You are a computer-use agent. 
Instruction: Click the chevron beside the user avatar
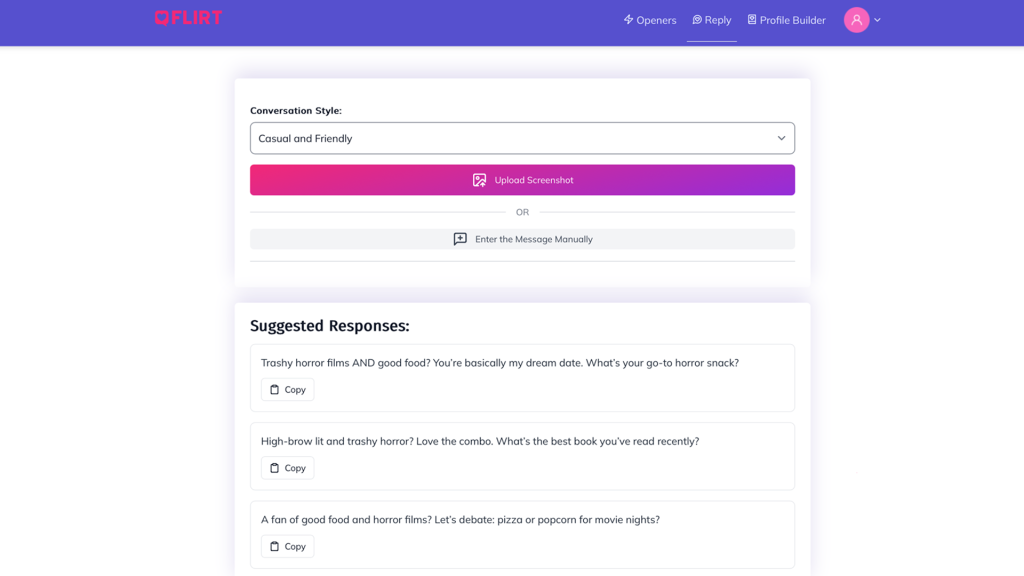coord(877,20)
